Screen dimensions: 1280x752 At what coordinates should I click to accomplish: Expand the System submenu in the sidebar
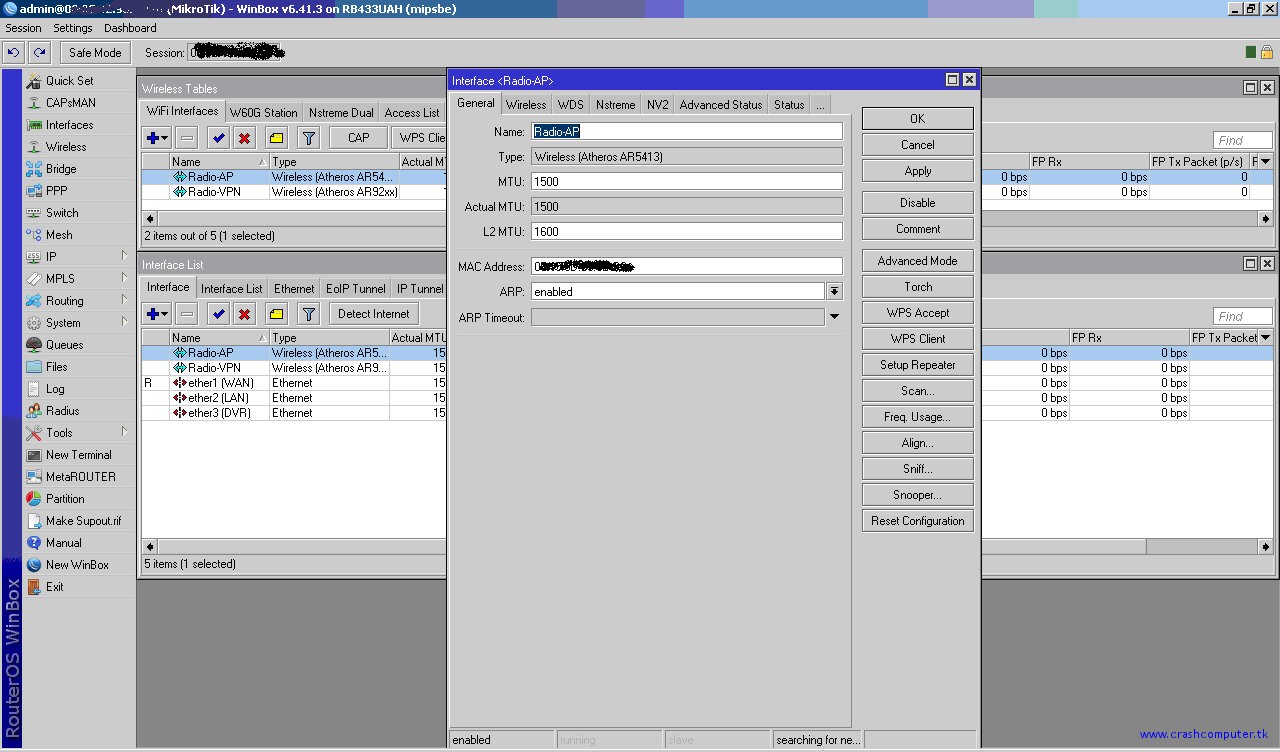point(124,322)
